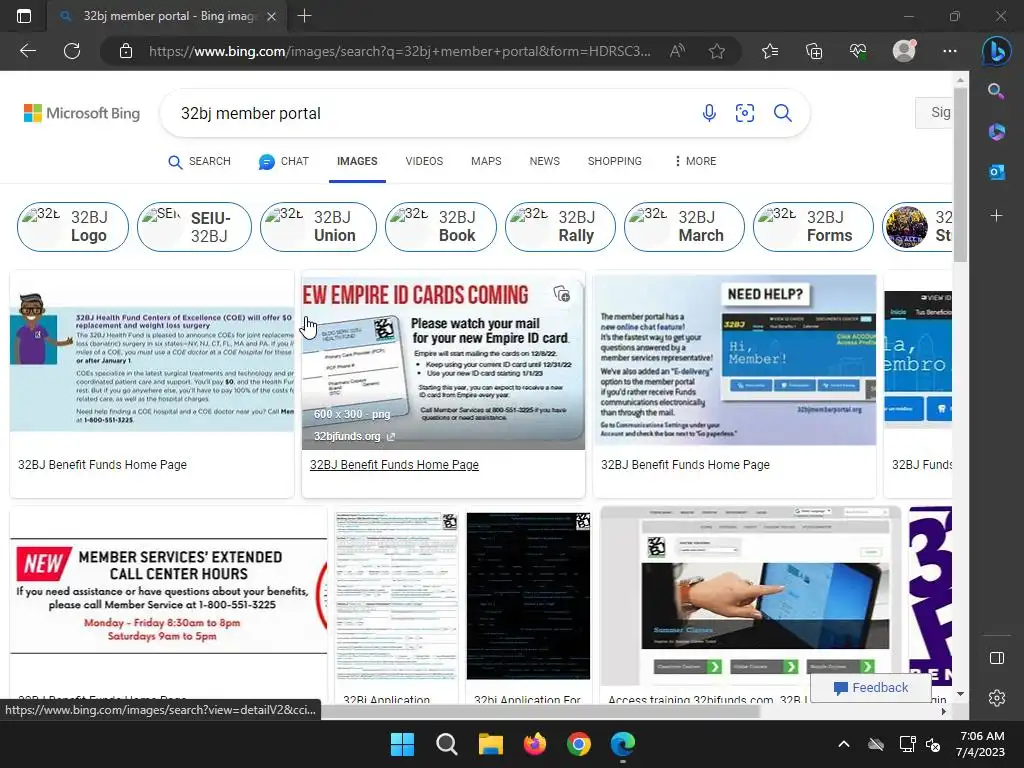Open underlined 32BJ Benefit Funds Home Page link

(x=394, y=464)
